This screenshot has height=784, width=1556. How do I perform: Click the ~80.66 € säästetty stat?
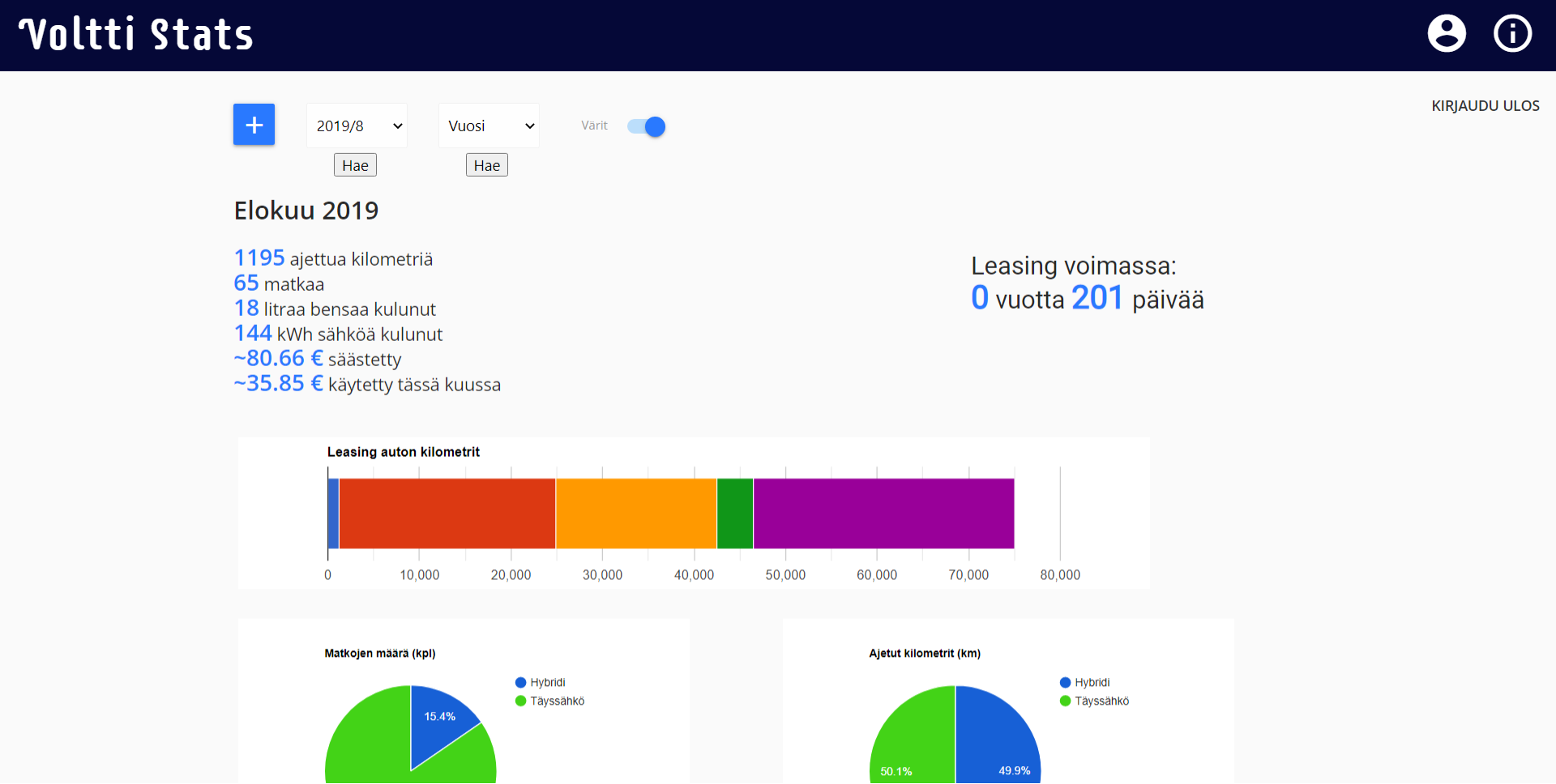(318, 359)
